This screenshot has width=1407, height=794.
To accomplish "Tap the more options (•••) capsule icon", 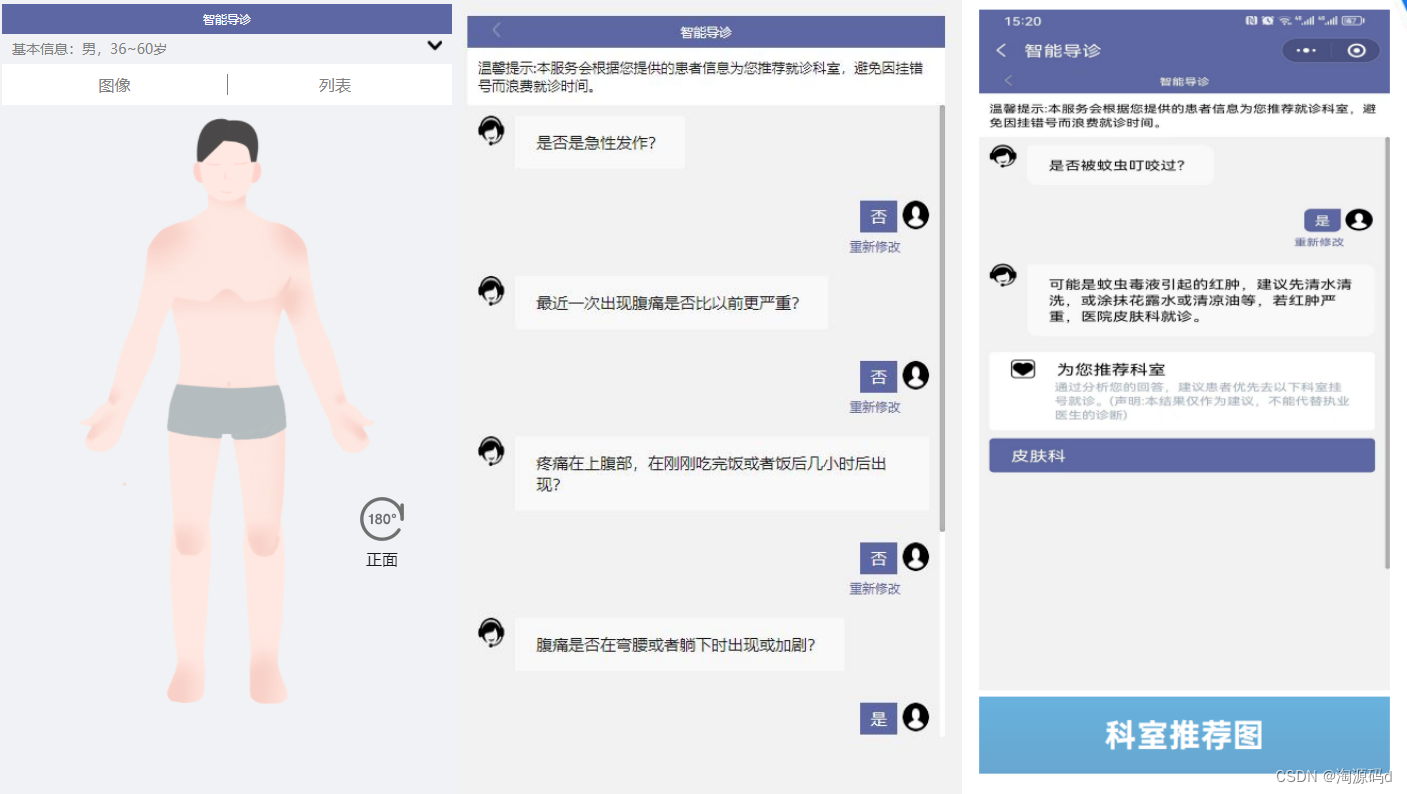I will [1304, 50].
